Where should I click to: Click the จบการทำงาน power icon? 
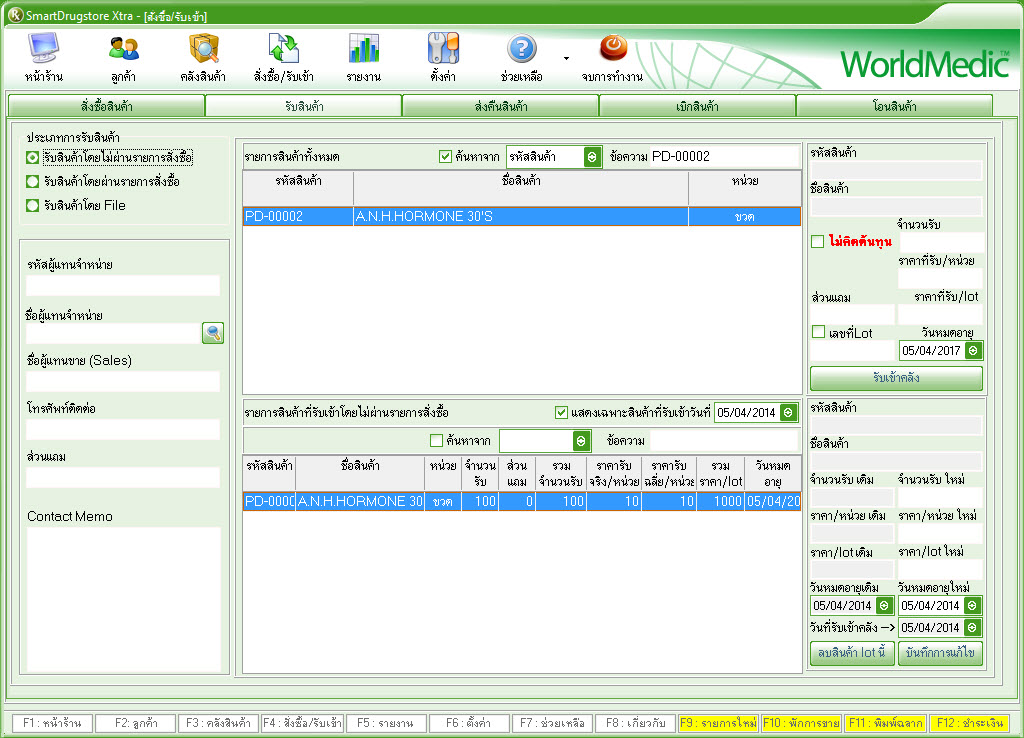[x=612, y=49]
